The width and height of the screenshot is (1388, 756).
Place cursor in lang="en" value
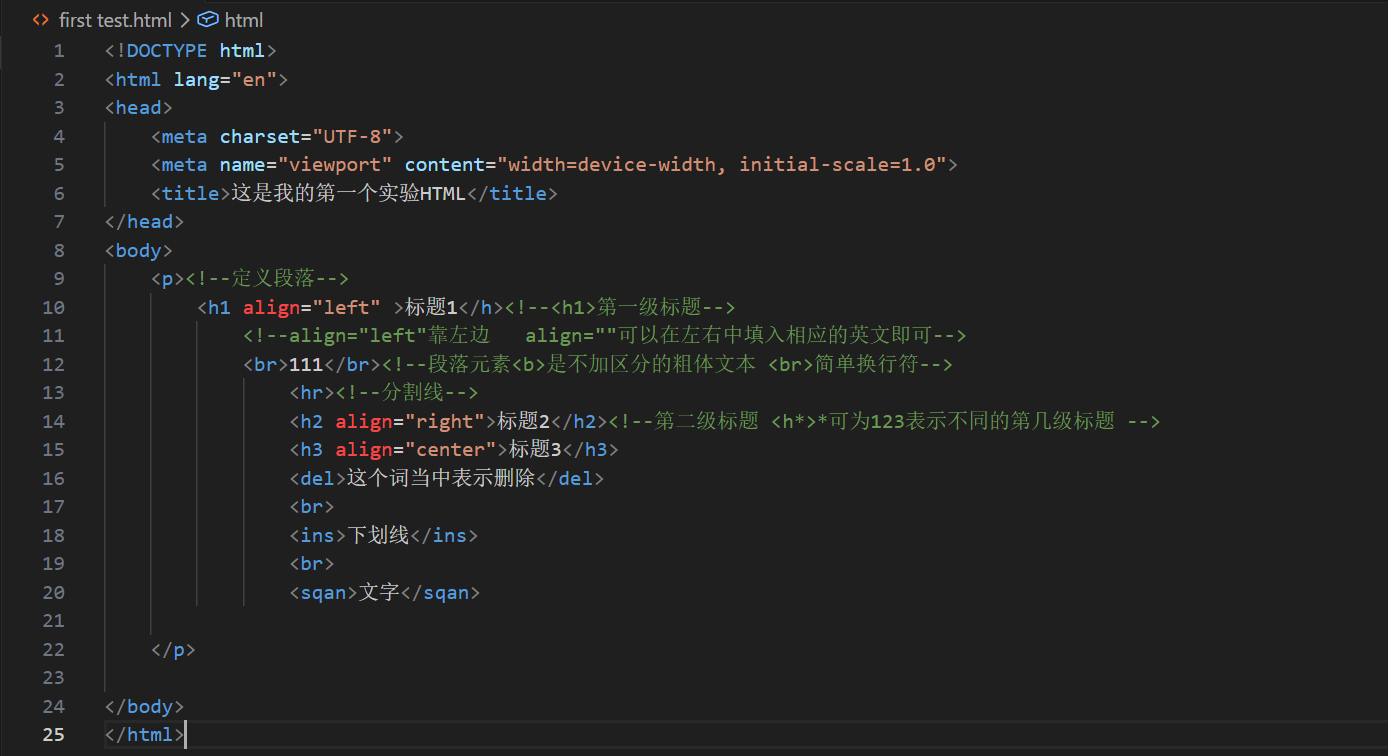click(254, 80)
